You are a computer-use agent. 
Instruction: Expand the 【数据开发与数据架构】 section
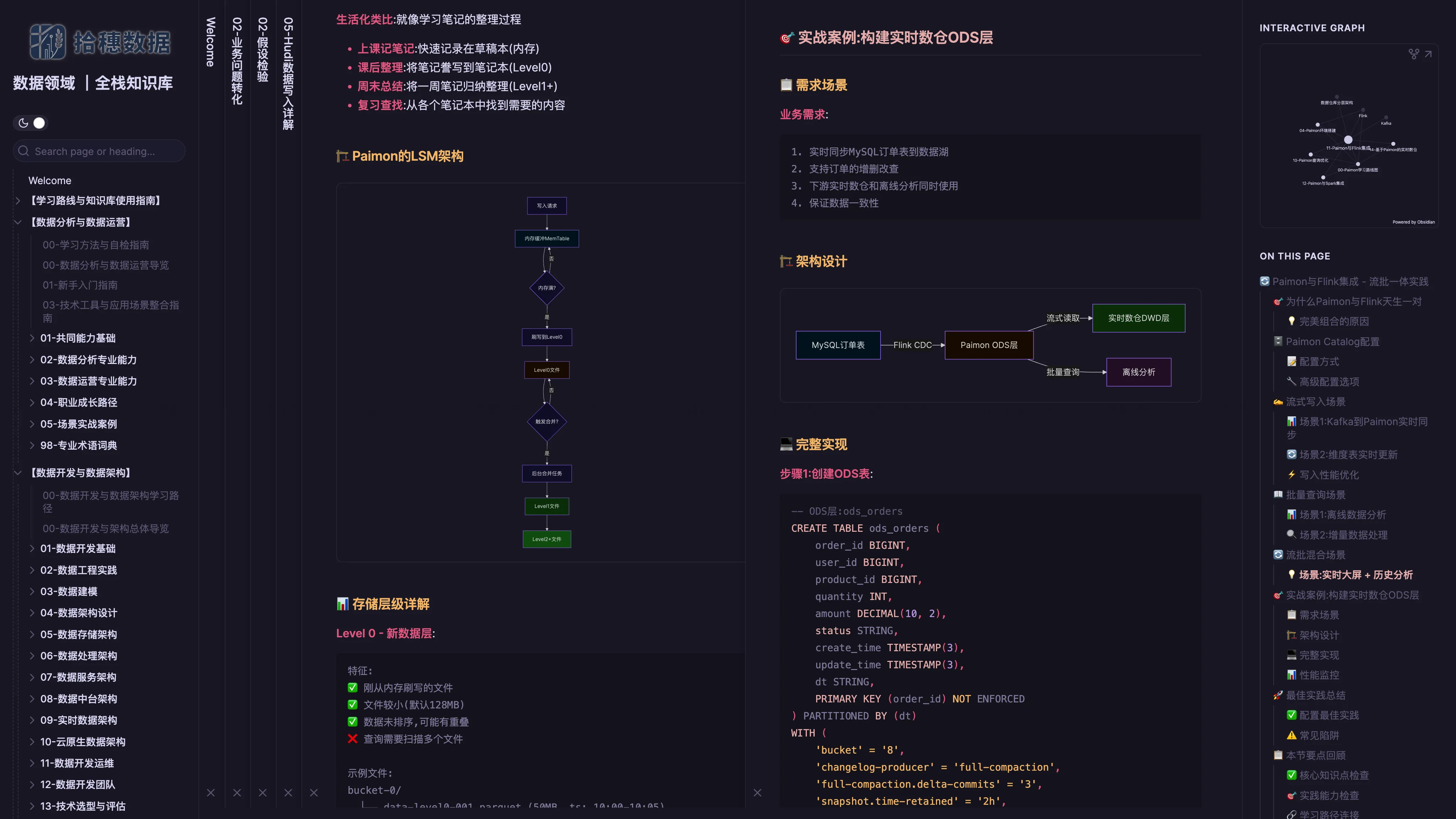tap(17, 473)
